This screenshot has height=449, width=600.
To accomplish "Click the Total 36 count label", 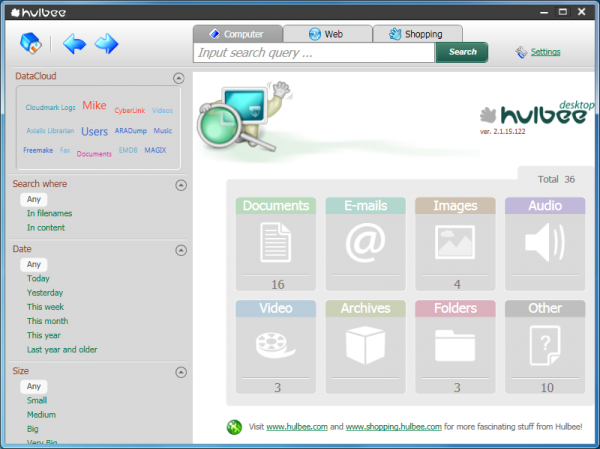I will click(x=556, y=180).
